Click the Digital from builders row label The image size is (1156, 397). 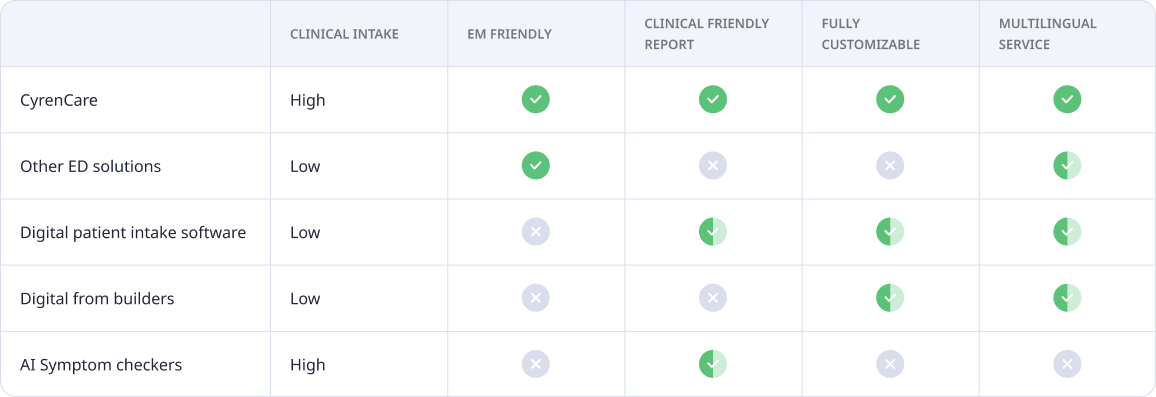pyautogui.click(x=97, y=299)
